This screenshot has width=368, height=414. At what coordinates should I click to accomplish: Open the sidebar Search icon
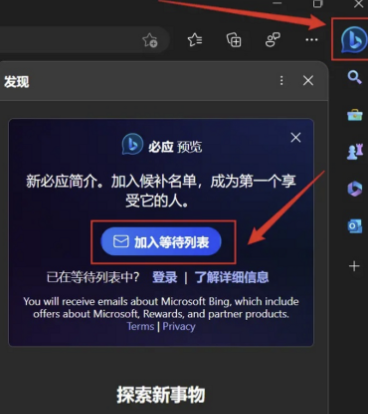click(x=354, y=77)
